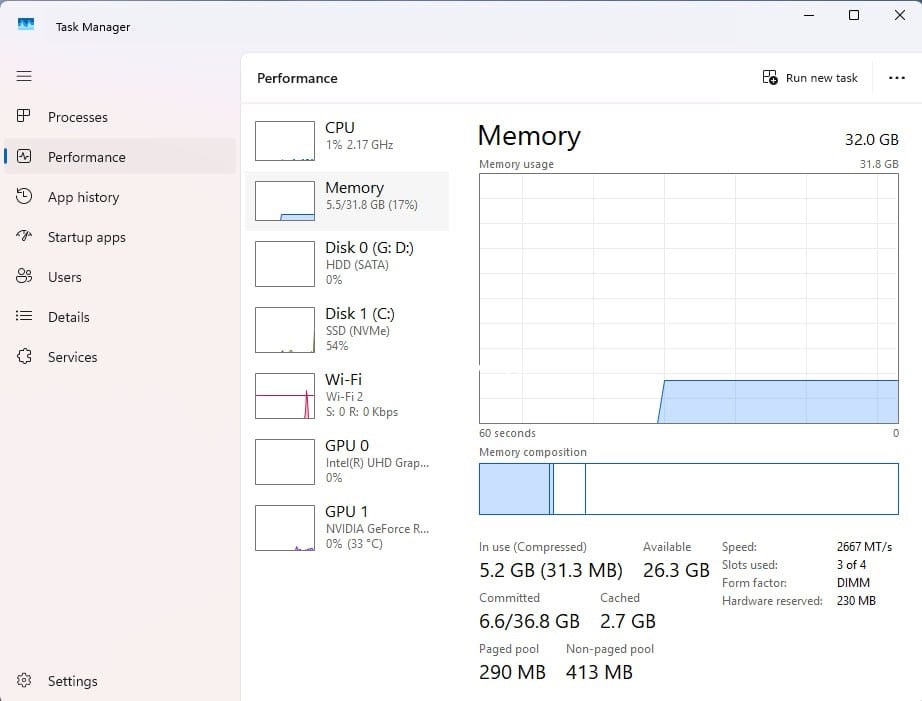Click the Memory composition bar
Screen dimensions: 922x701
click(688, 489)
